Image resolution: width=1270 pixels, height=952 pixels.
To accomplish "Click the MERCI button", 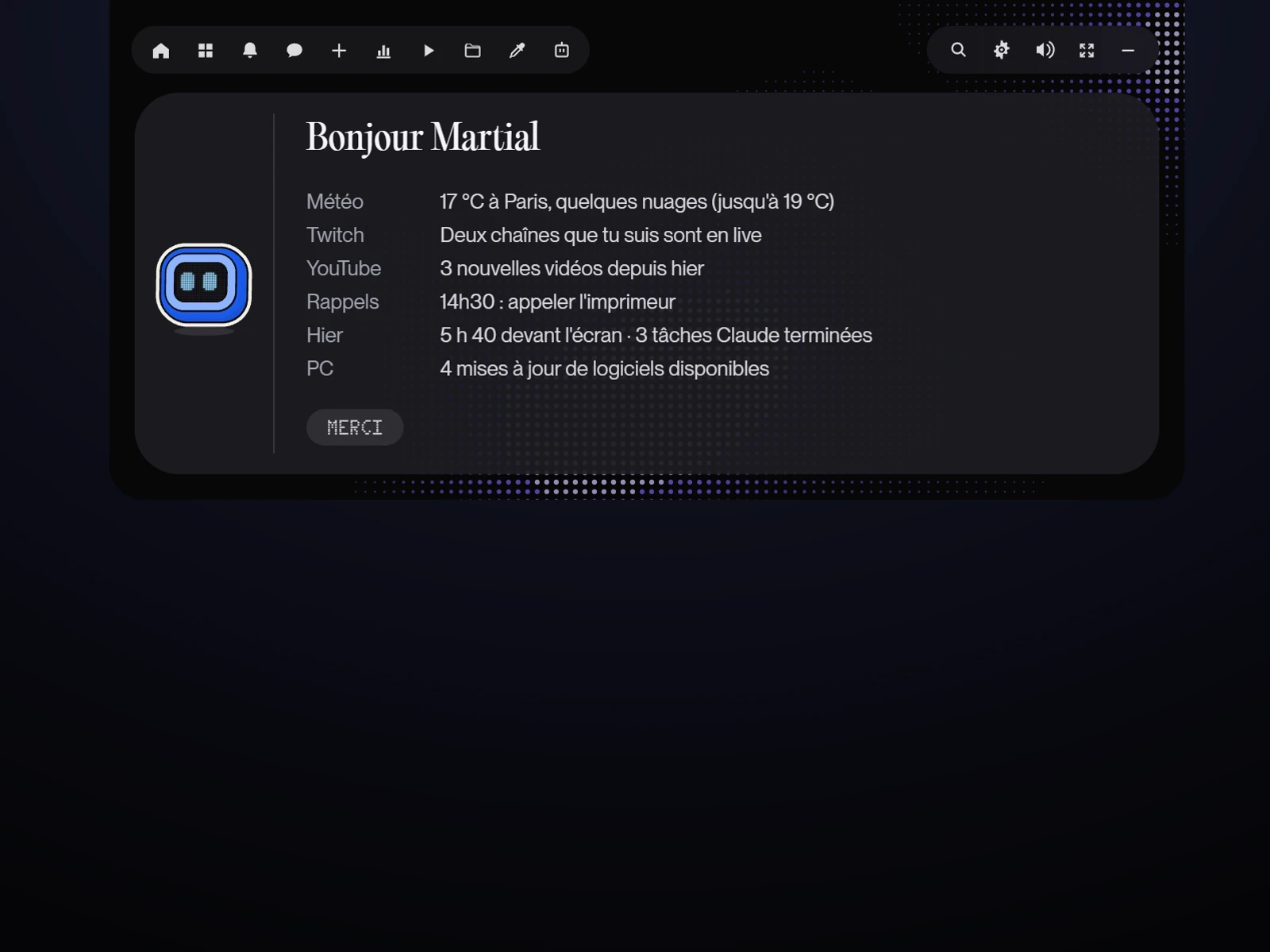I will tap(355, 428).
